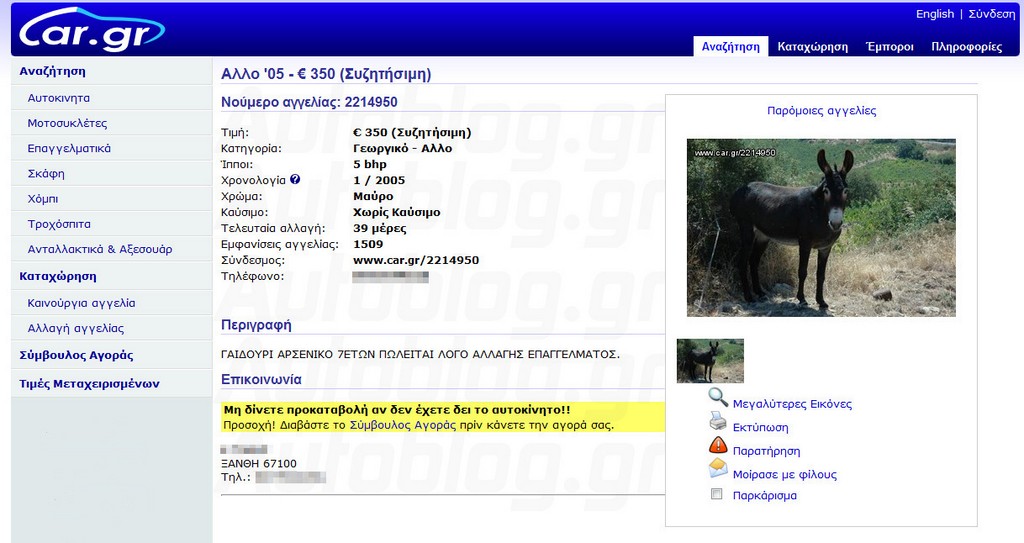Image resolution: width=1024 pixels, height=543 pixels.
Task: Click the printer icon to print
Action: pos(718,421)
